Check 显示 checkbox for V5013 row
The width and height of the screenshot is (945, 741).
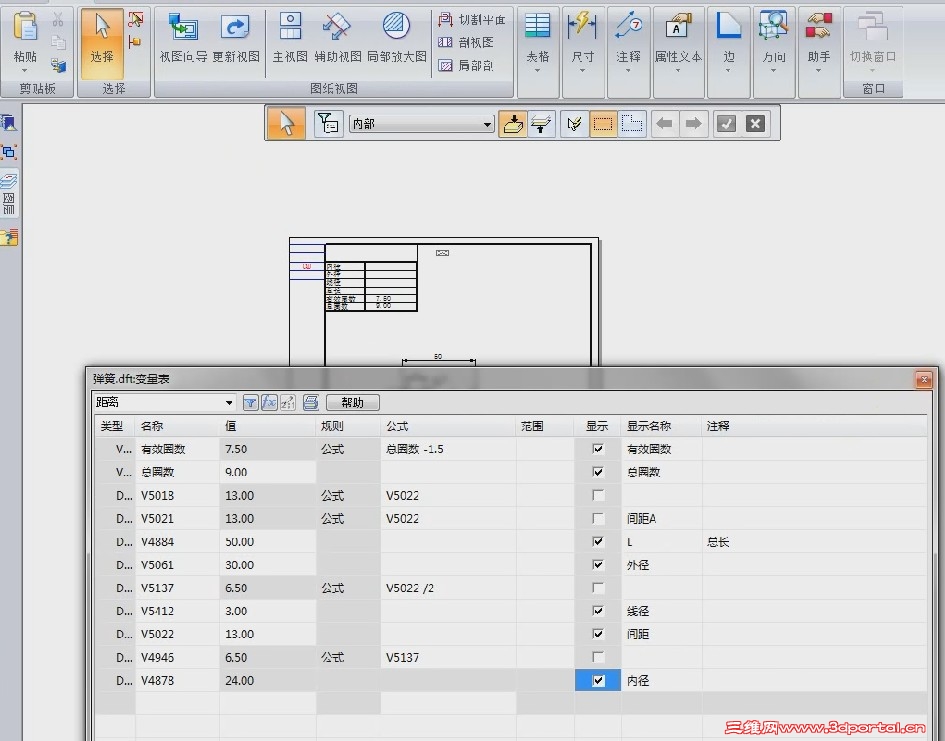pos(598,495)
